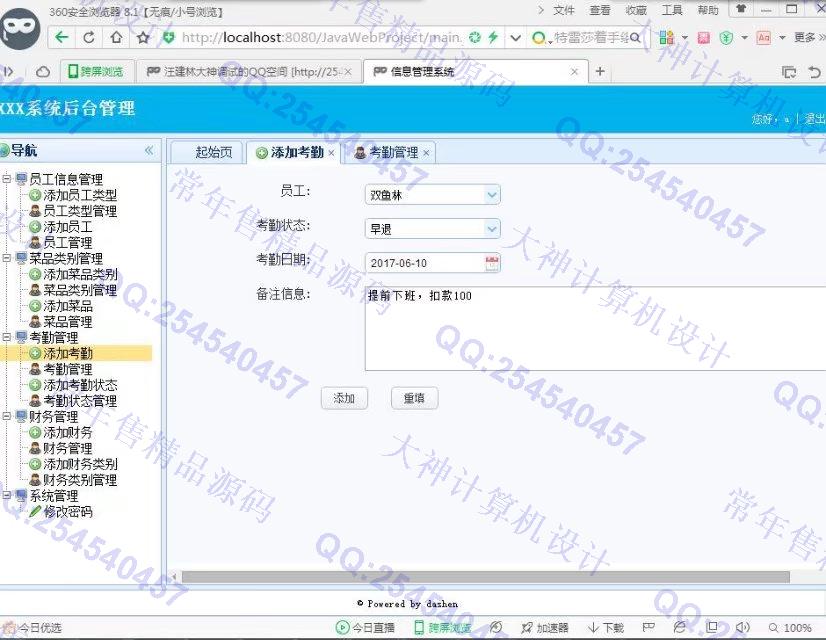Go to browser home page icon

pos(116,37)
